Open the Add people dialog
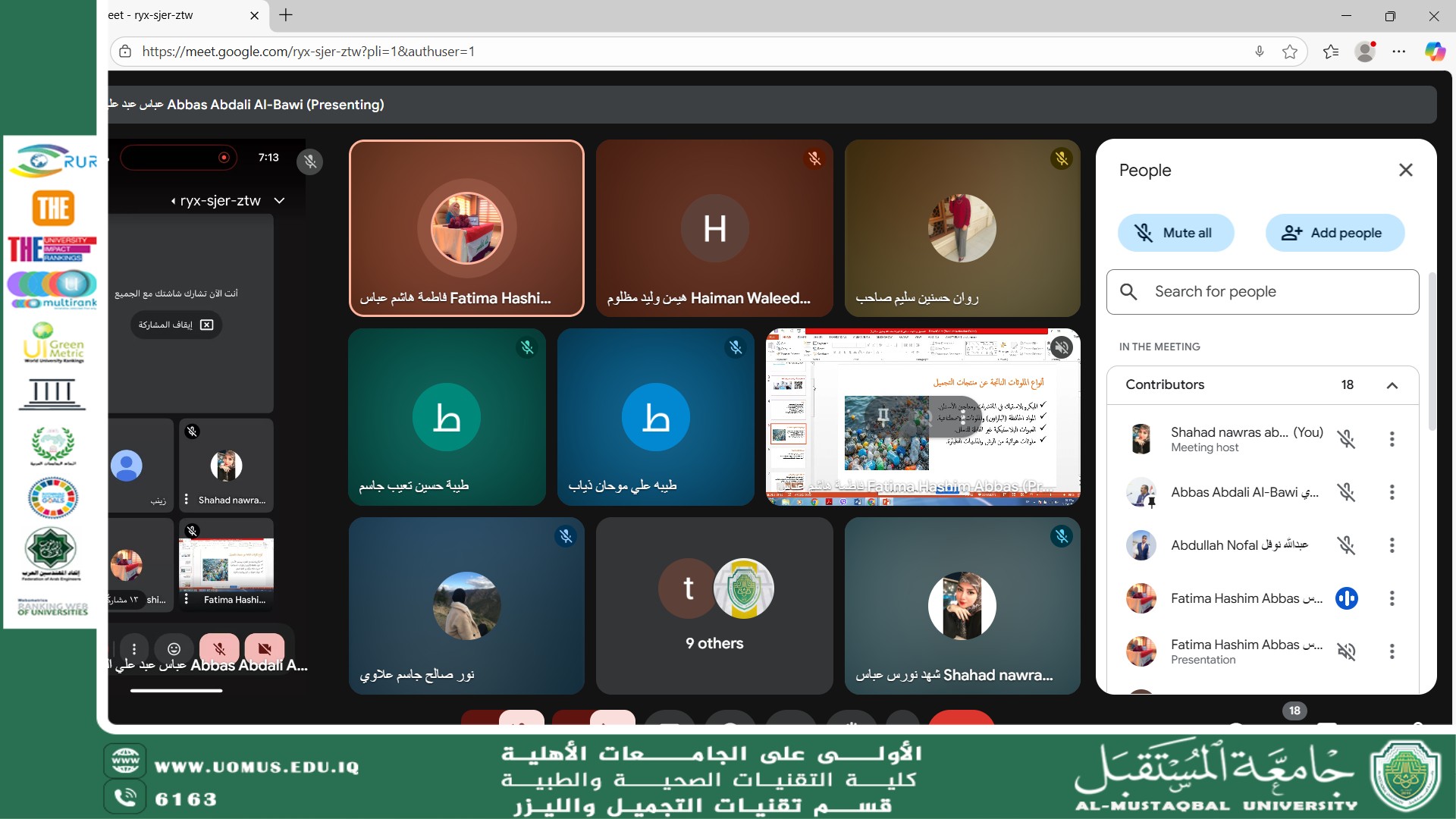The image size is (1456, 819). (x=1335, y=233)
